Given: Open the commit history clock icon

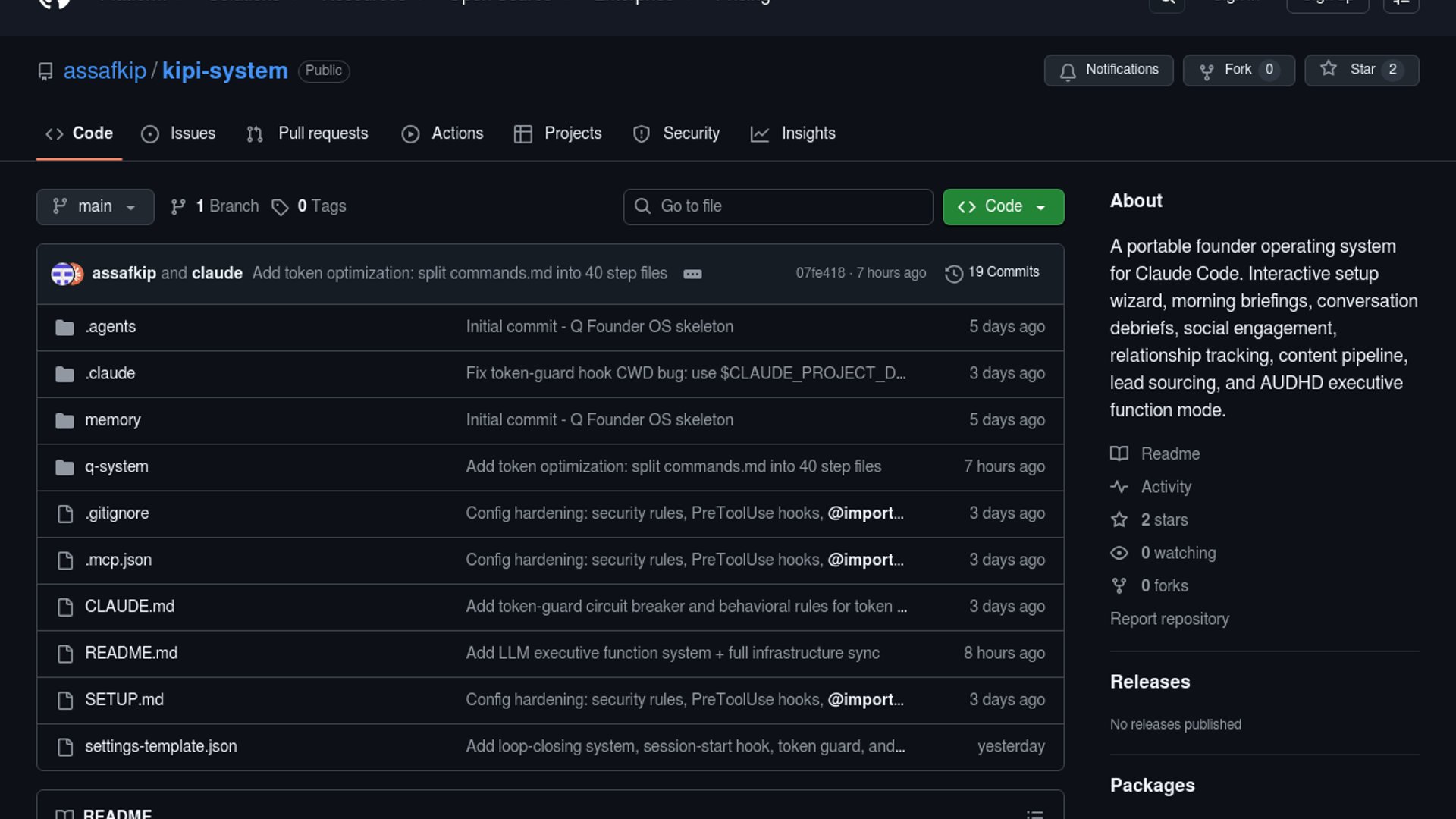Looking at the screenshot, I should (954, 273).
